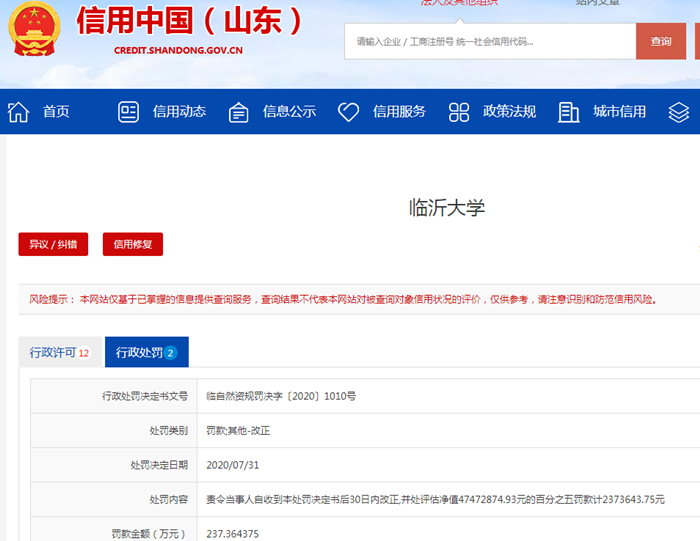
Task: Click the 临沂大学 heading
Action: (x=447, y=208)
